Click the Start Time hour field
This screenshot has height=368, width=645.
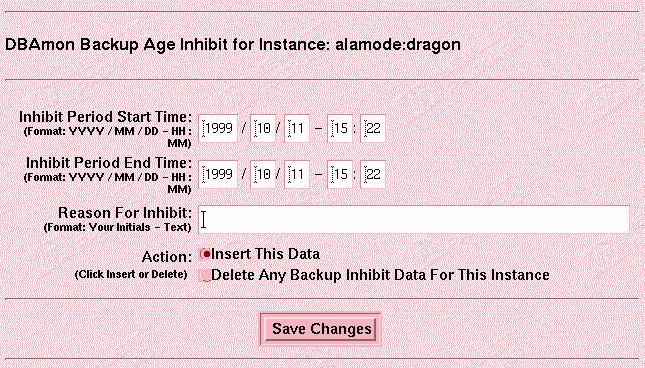tap(340, 129)
